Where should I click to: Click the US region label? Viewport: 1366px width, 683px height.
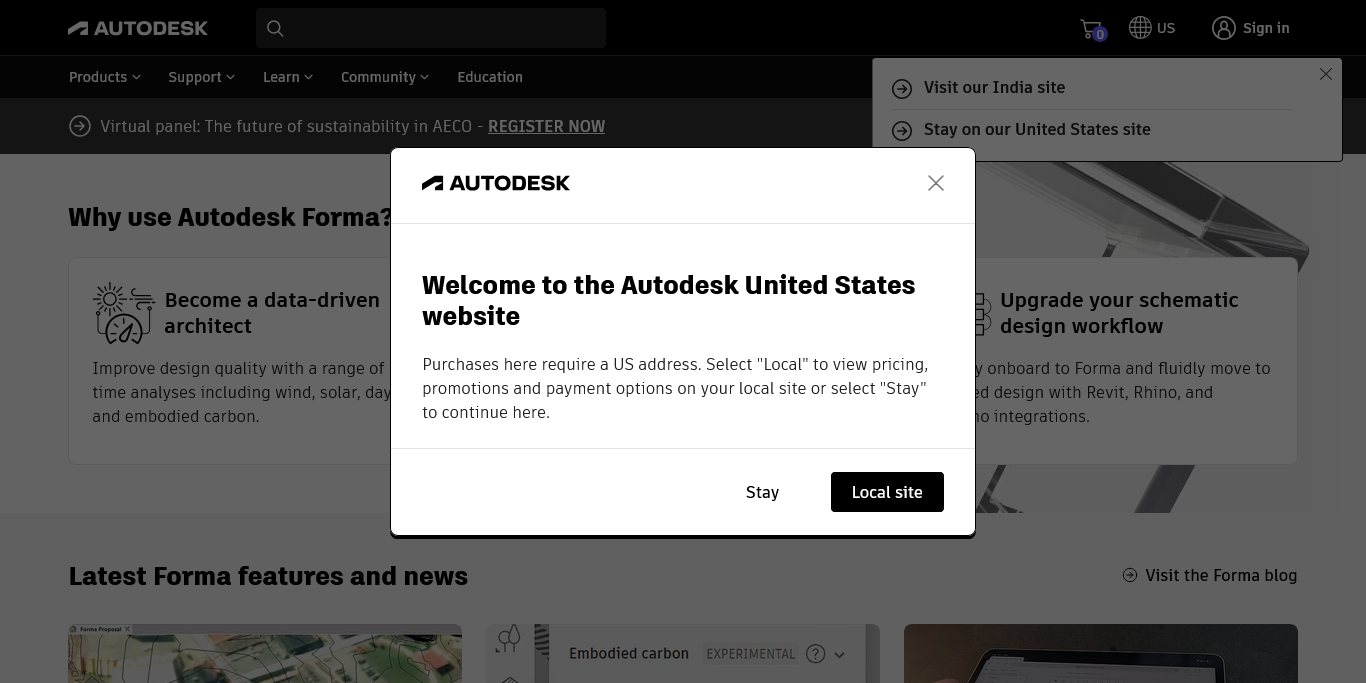1166,28
